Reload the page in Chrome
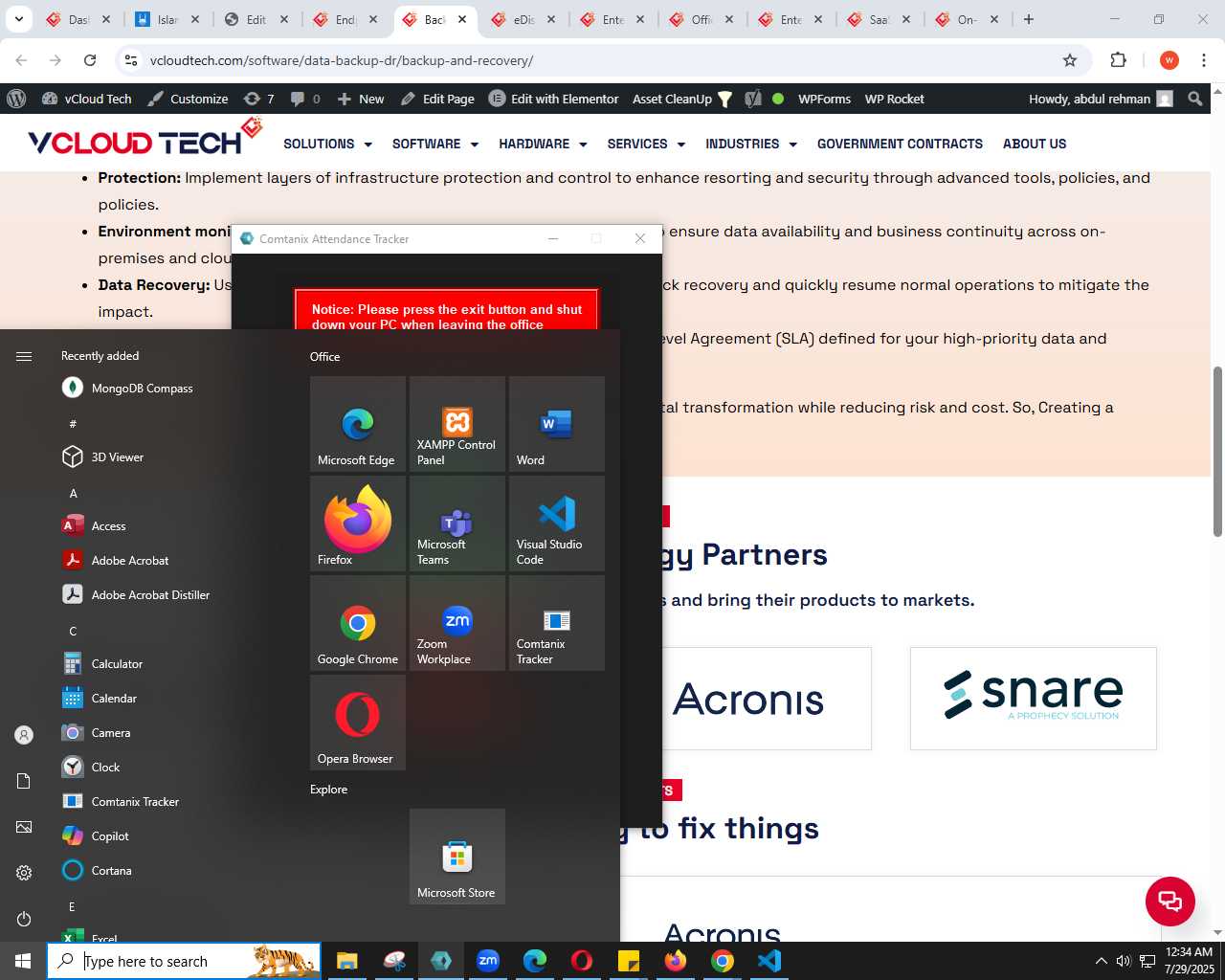 (x=90, y=60)
